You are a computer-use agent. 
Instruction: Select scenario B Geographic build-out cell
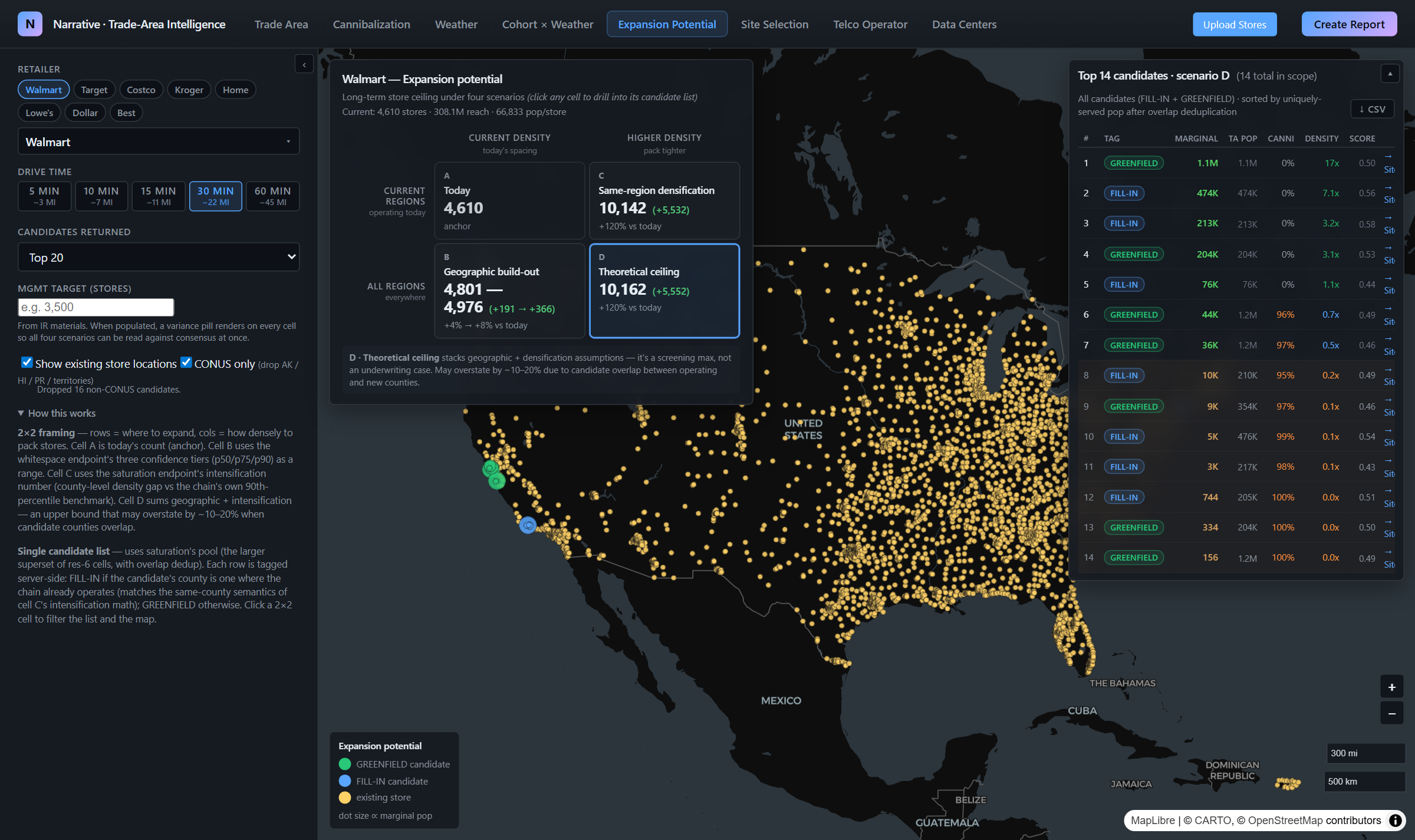click(x=509, y=291)
